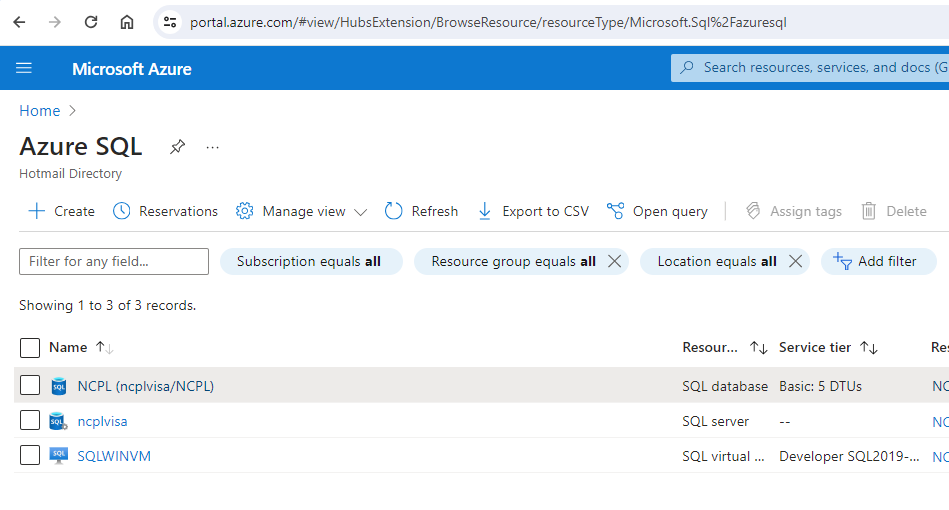The image size is (949, 510).
Task: Open the Azure portal hamburger menu
Action: pos(24,68)
